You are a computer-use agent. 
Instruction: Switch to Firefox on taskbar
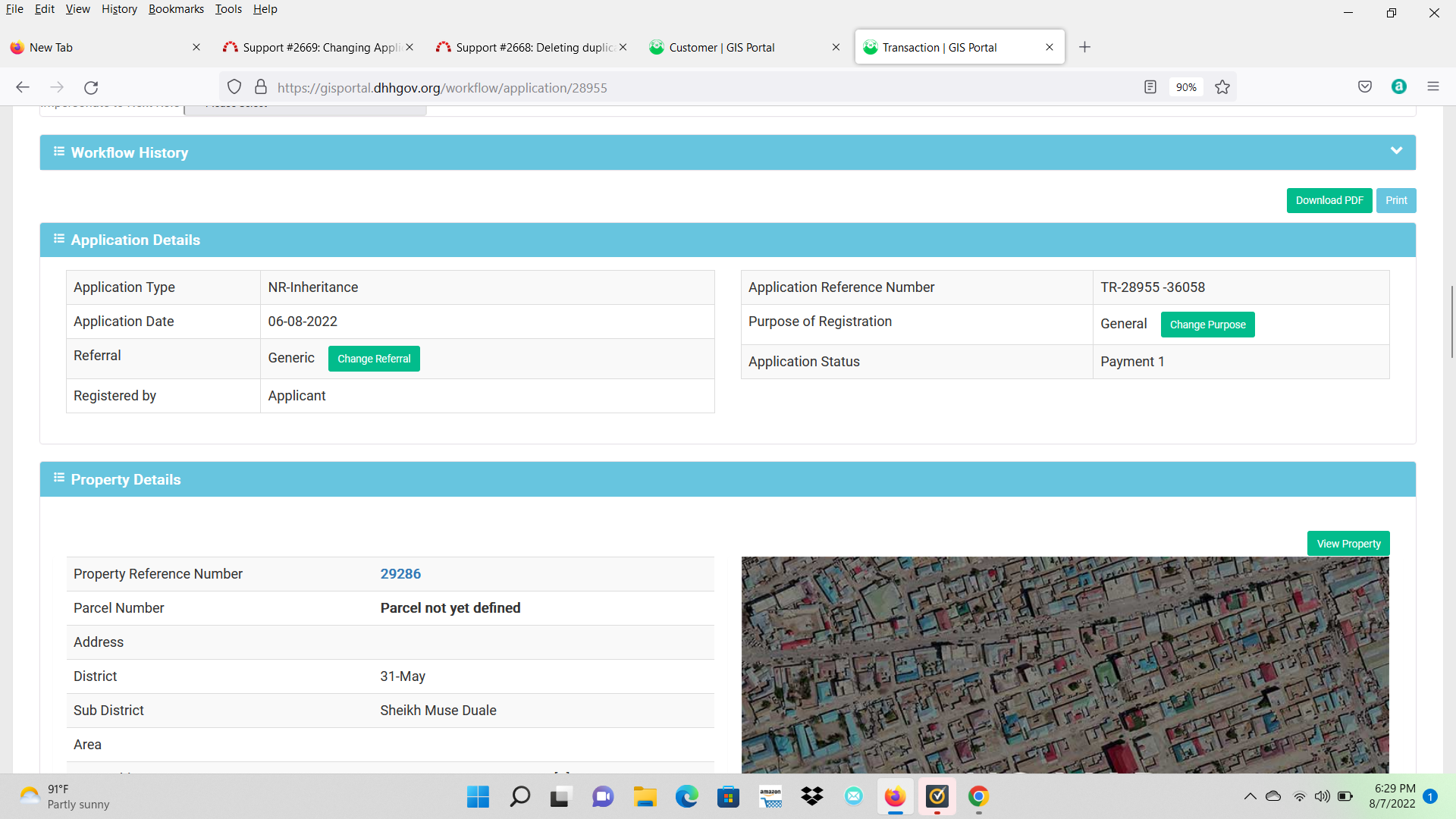896,796
